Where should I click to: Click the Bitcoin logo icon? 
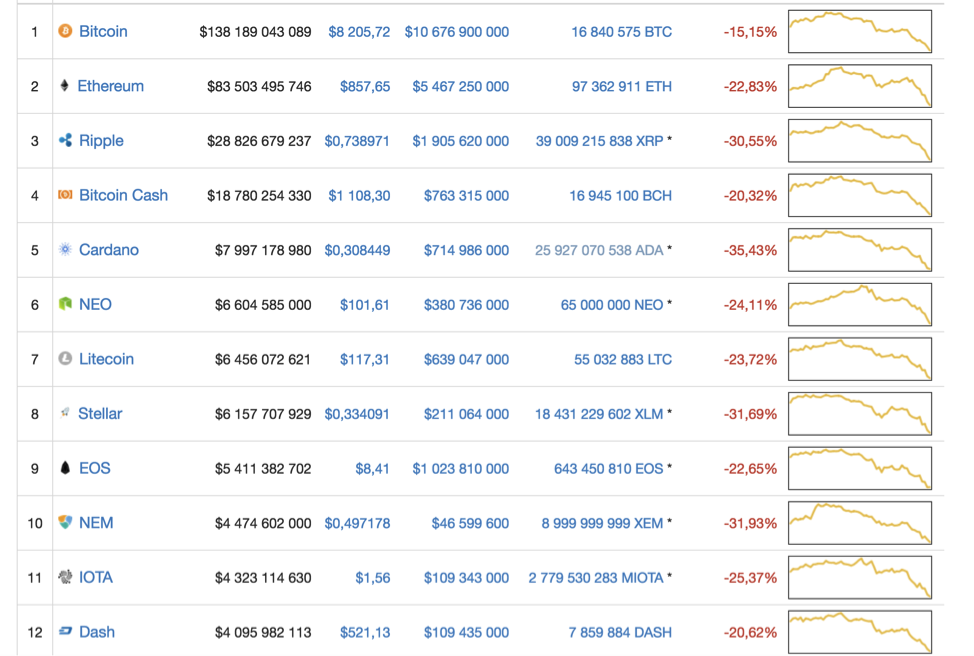[64, 31]
